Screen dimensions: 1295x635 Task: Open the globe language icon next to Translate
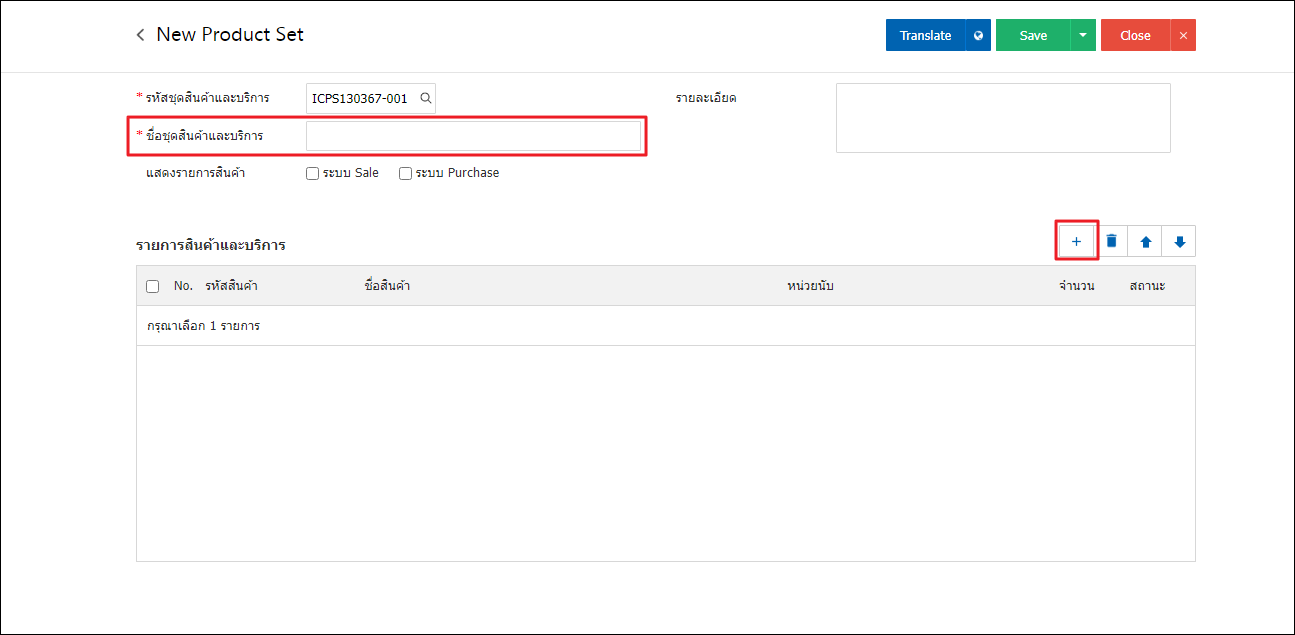978,35
